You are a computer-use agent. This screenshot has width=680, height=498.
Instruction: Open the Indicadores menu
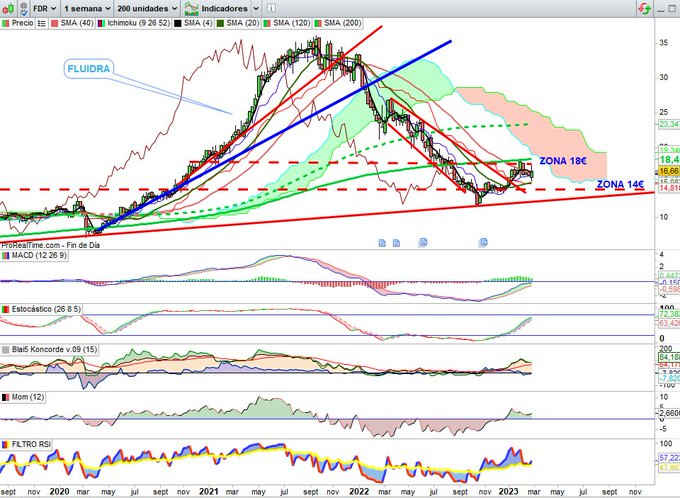224,8
